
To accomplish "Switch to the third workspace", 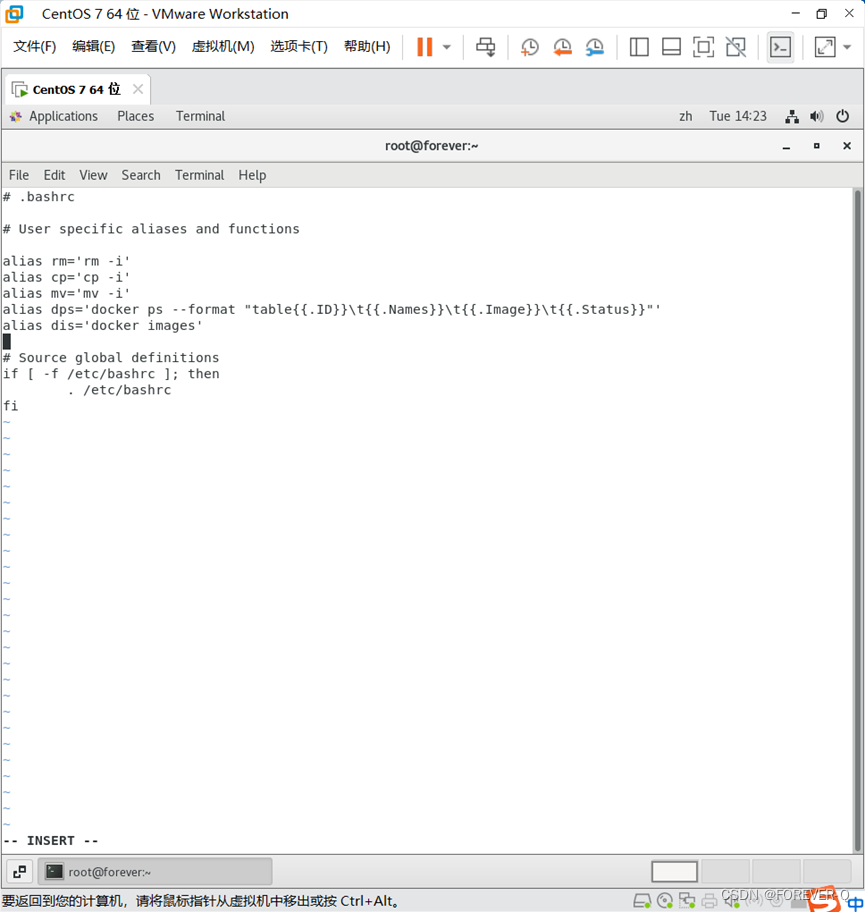I will click(775, 871).
